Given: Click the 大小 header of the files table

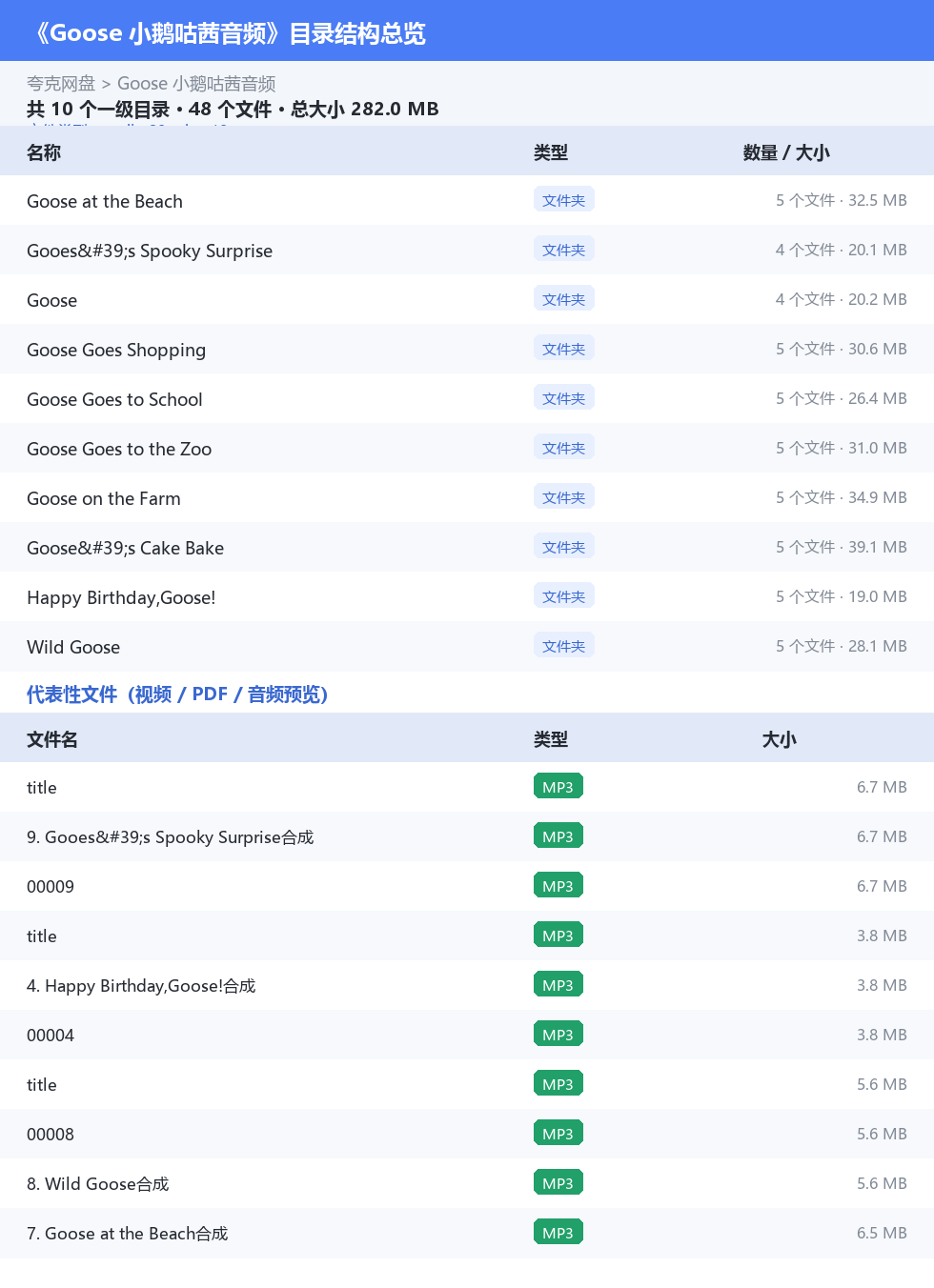Looking at the screenshot, I should 779,739.
